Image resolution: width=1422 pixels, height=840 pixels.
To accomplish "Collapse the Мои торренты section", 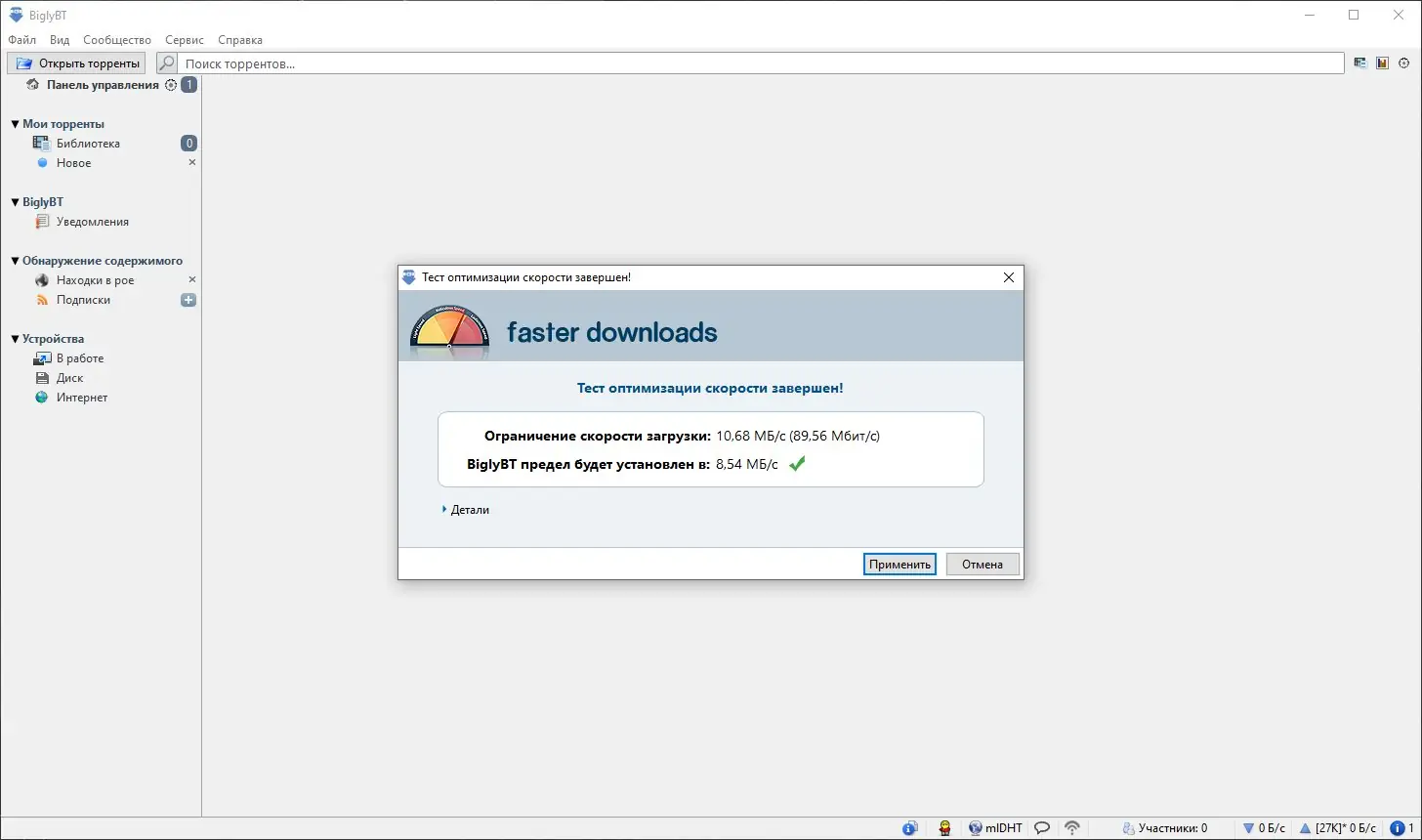I will click(x=15, y=124).
